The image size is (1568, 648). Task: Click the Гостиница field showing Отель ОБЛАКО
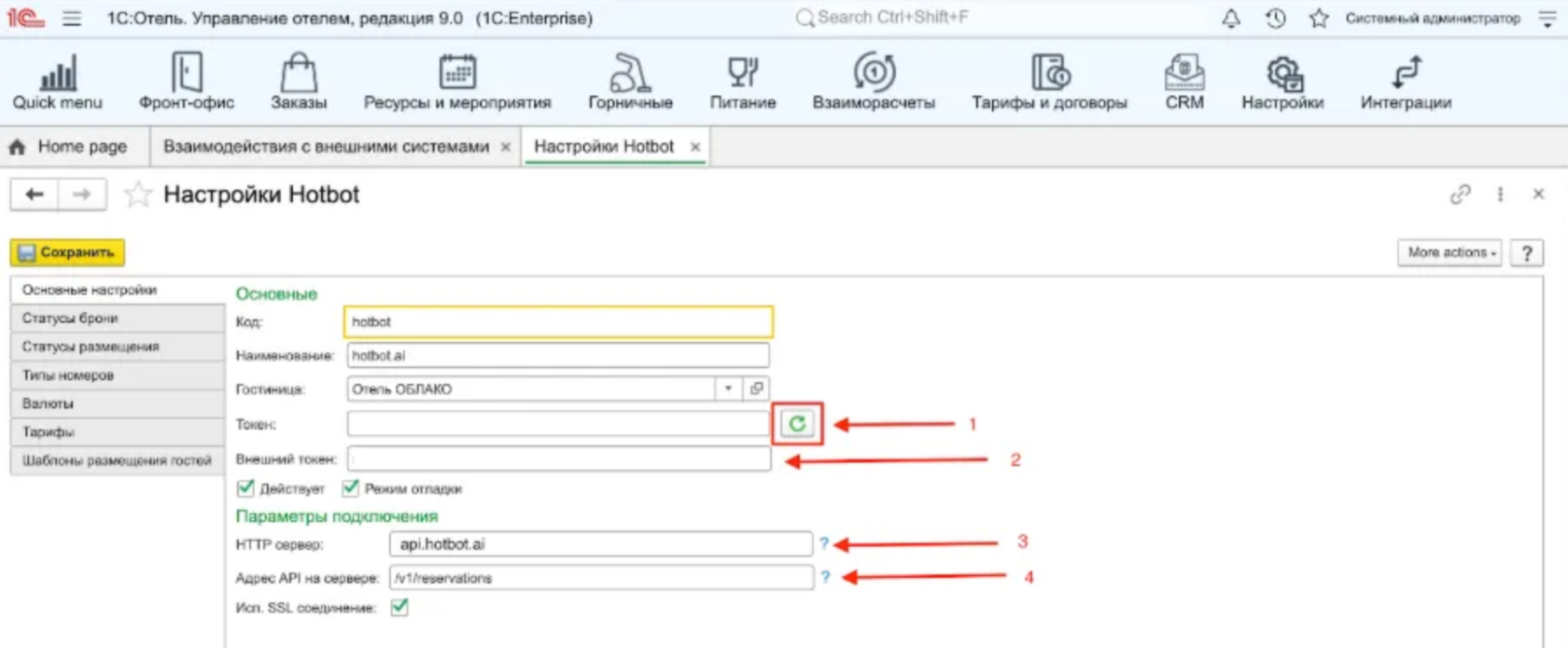[x=532, y=388]
